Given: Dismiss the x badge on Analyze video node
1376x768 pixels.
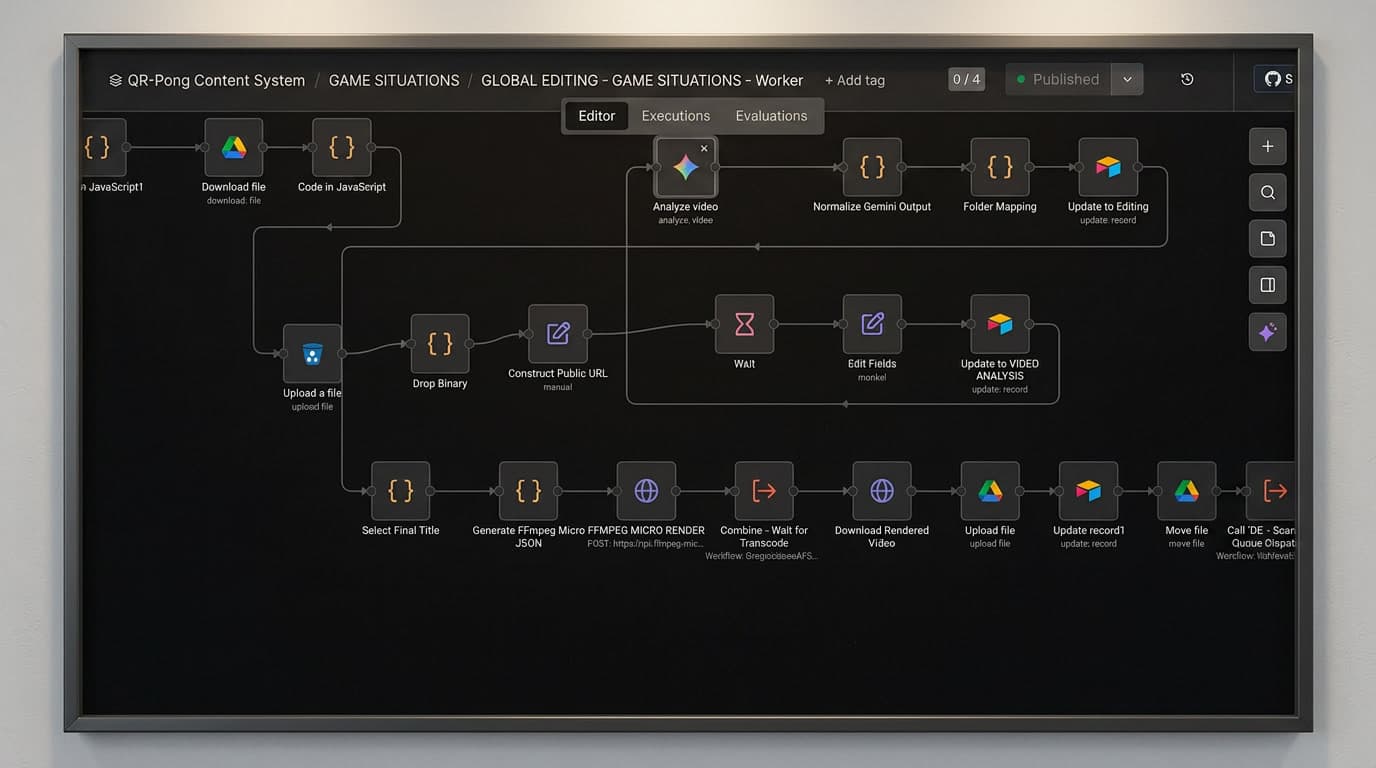Looking at the screenshot, I should point(703,146).
